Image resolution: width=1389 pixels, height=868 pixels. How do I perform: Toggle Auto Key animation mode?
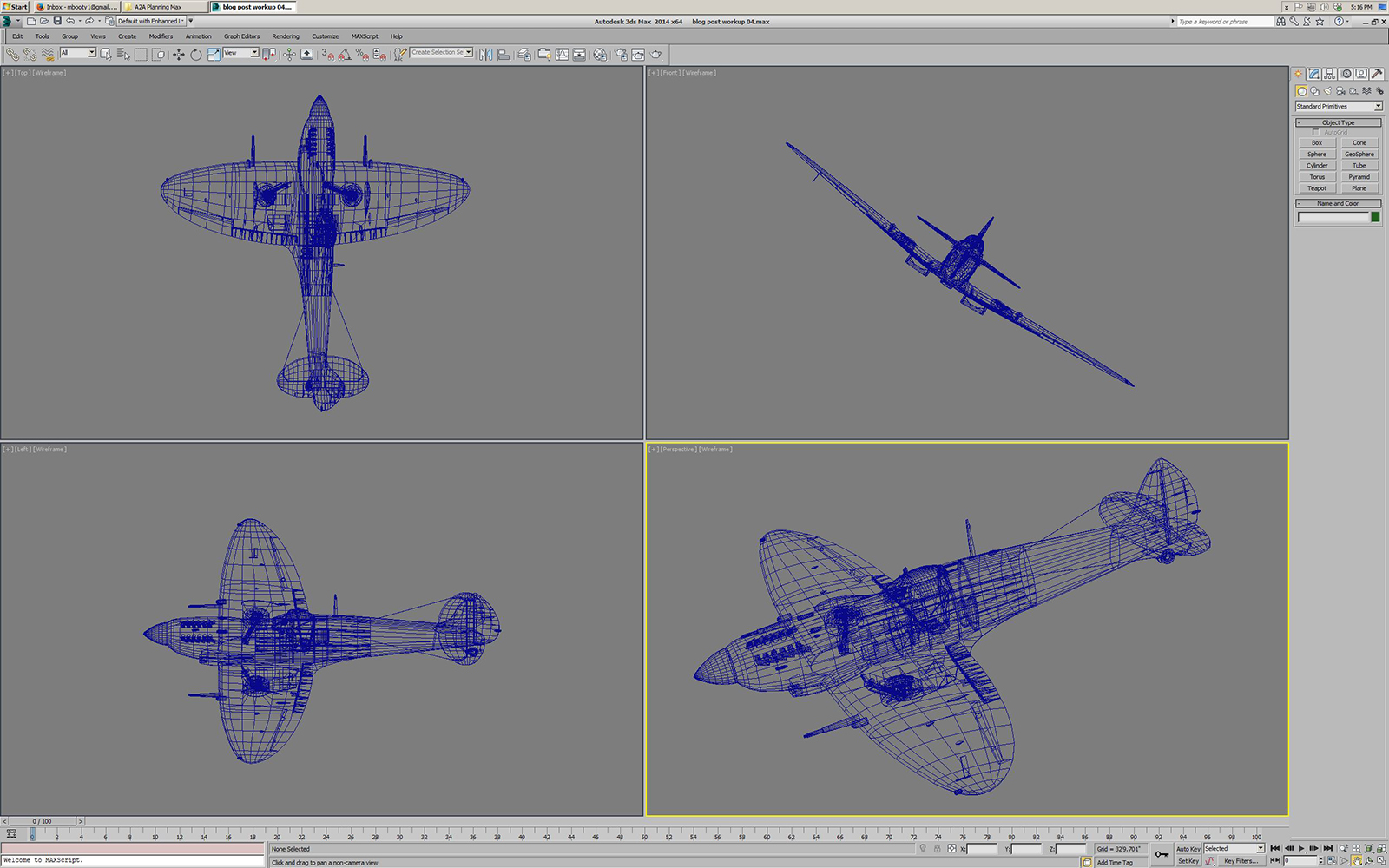tap(1187, 848)
